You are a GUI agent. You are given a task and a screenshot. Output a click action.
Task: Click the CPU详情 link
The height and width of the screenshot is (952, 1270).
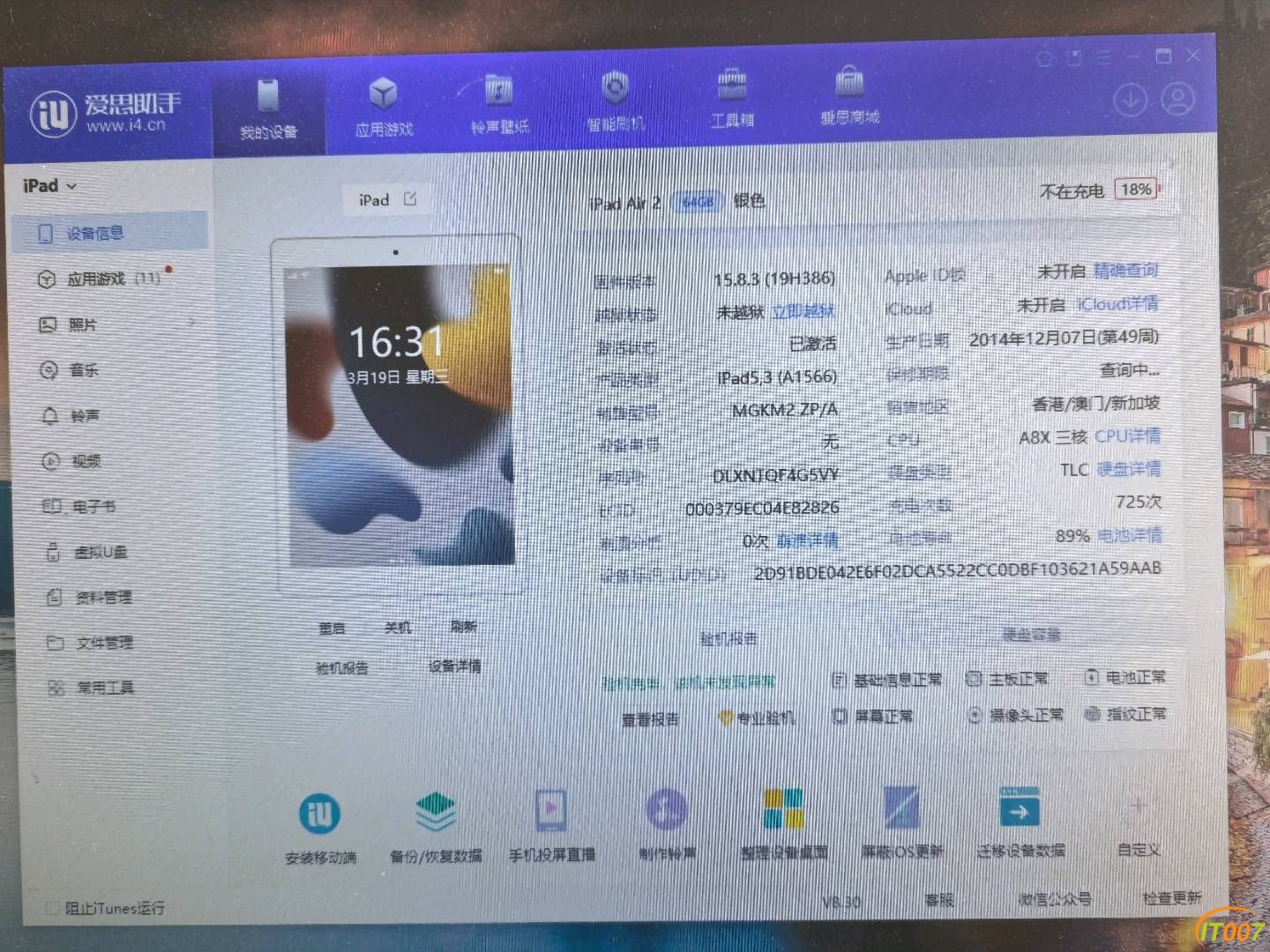click(x=1128, y=435)
